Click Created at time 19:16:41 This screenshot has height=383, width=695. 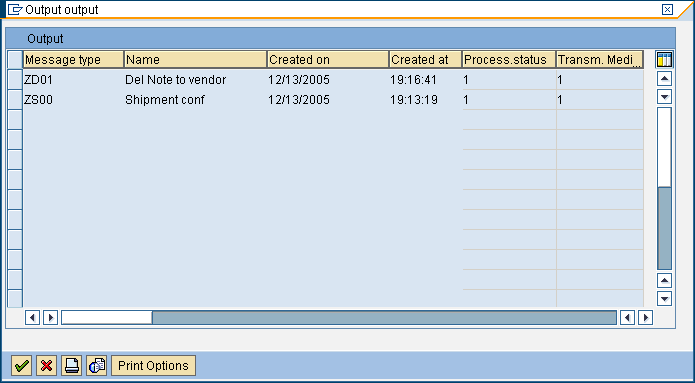click(426, 80)
